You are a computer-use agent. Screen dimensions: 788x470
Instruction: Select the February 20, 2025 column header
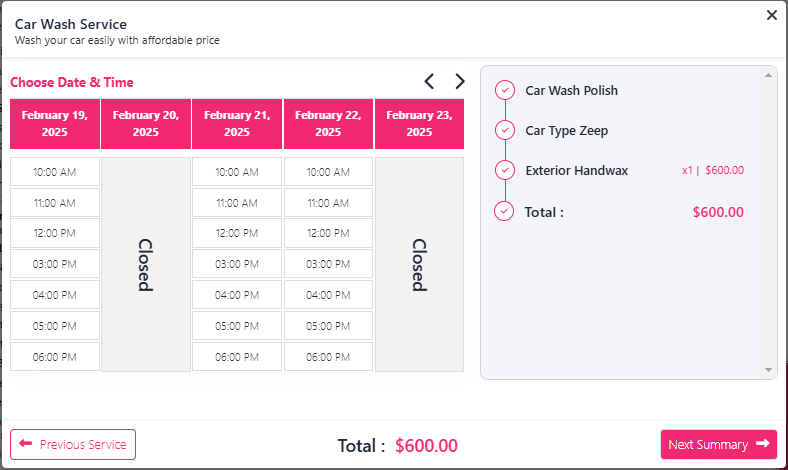[x=146, y=124]
